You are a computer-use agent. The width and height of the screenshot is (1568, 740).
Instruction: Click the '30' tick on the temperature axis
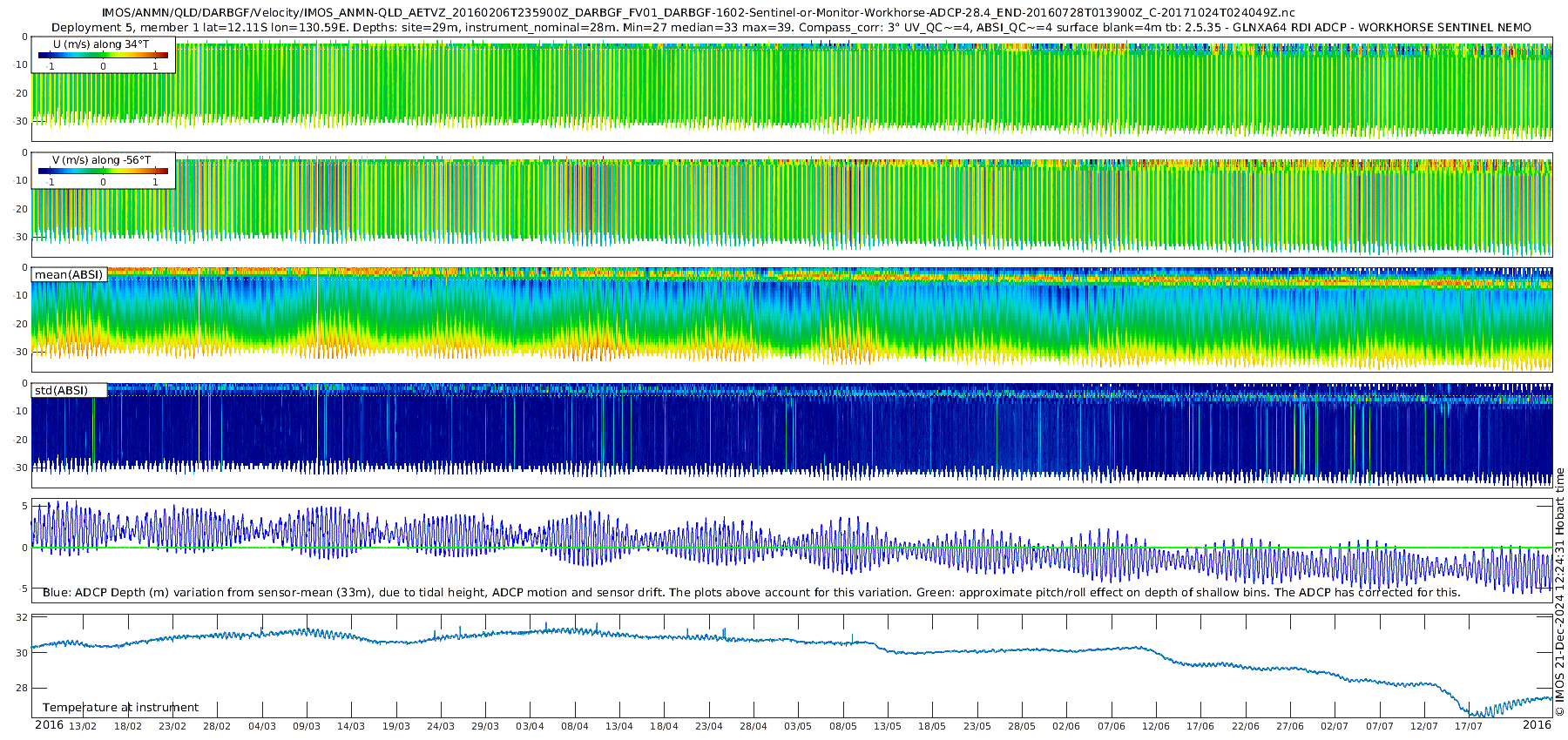22,653
